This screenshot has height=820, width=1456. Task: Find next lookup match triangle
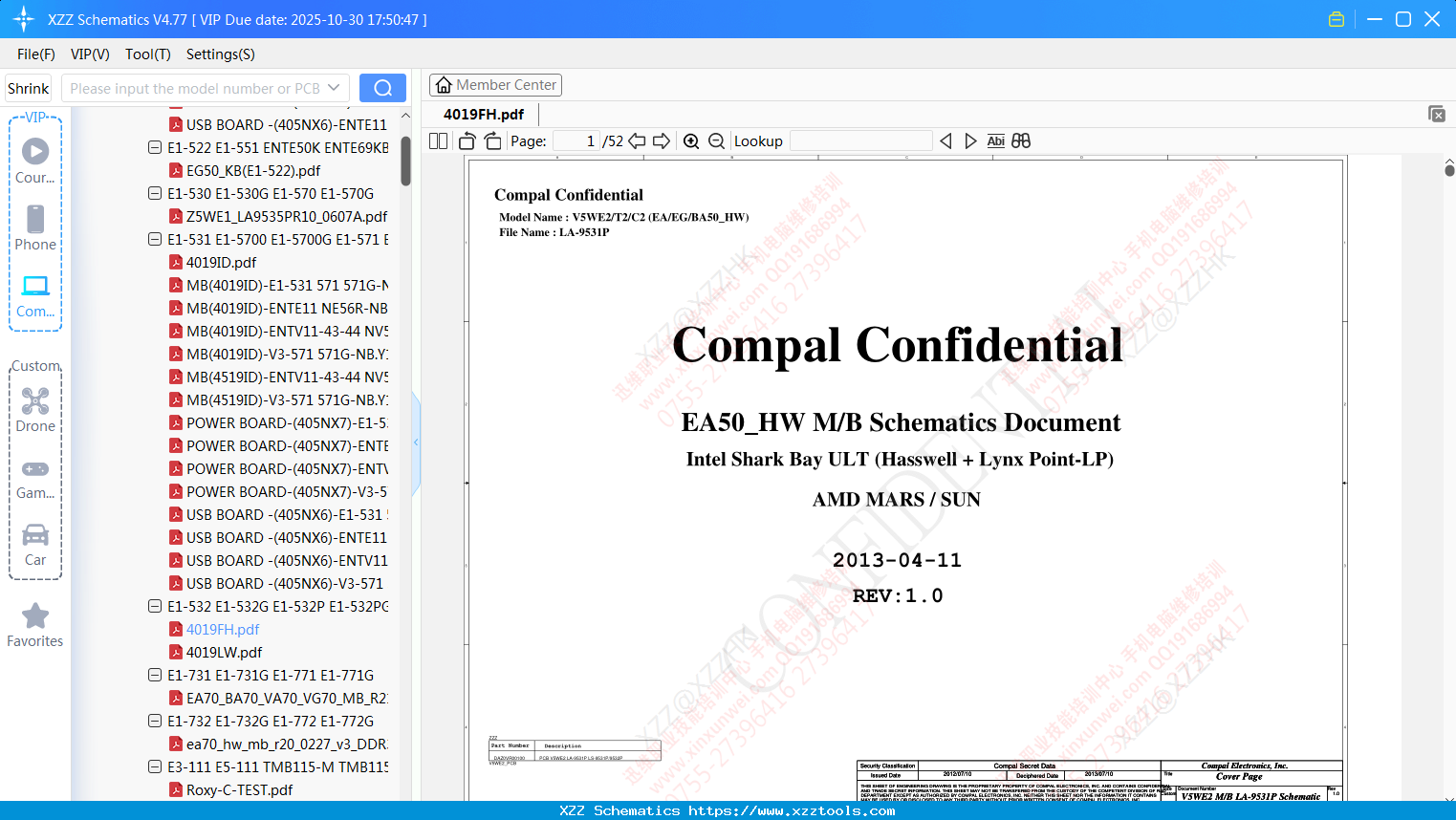[970, 140]
